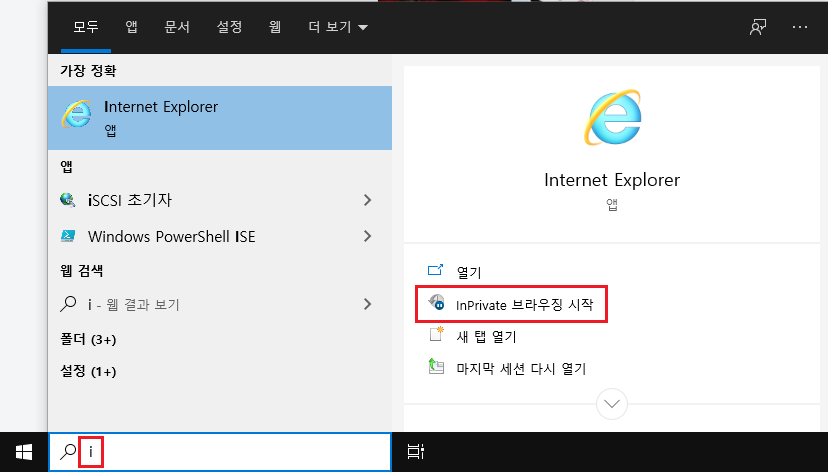Open the three-dot options menu
The image size is (828, 472).
(x=800, y=27)
